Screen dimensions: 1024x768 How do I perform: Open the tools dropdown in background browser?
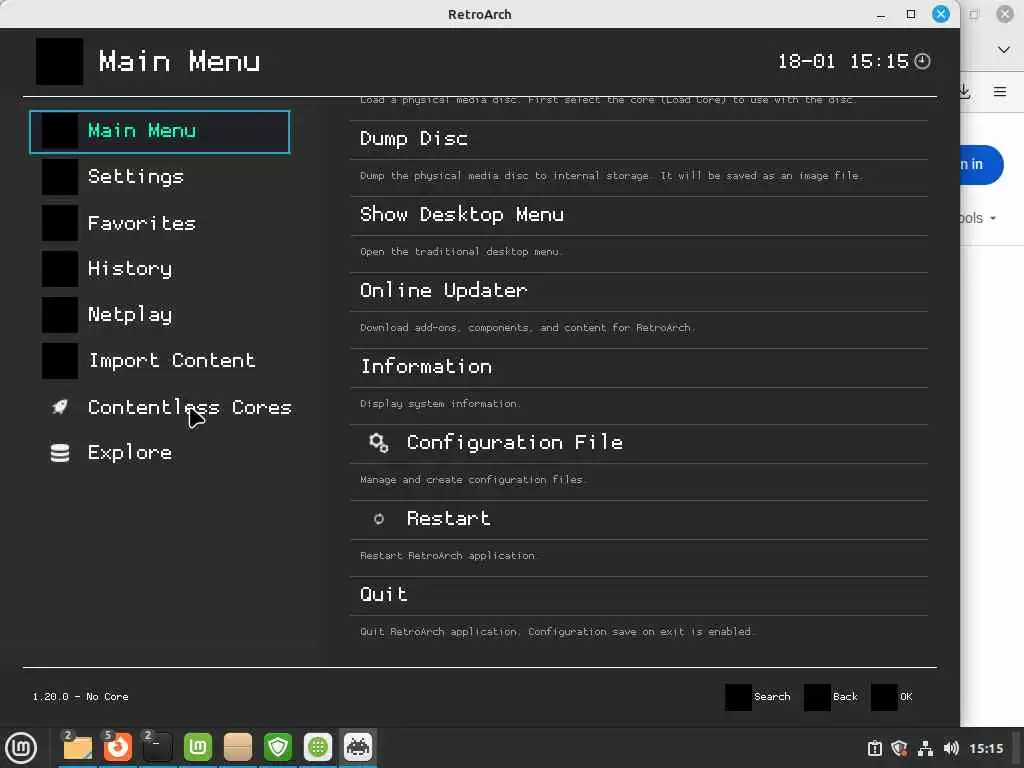pos(978,218)
